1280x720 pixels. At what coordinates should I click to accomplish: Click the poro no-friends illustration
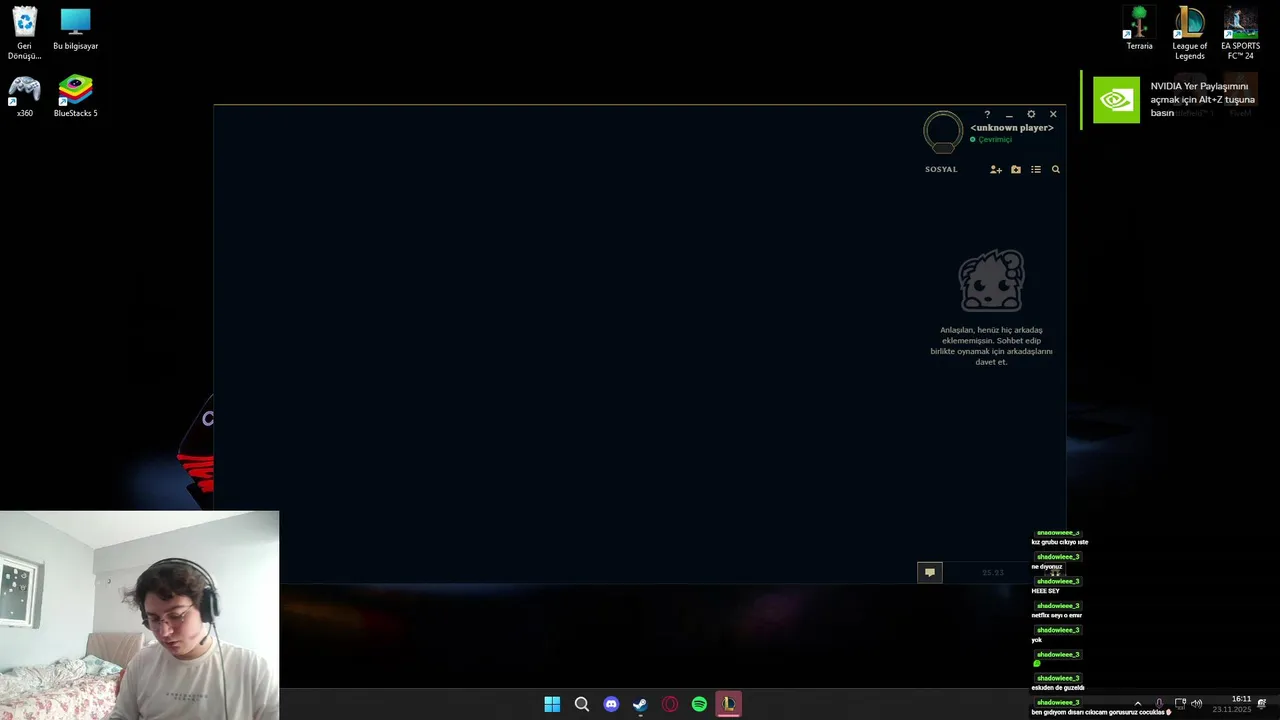coord(992,281)
